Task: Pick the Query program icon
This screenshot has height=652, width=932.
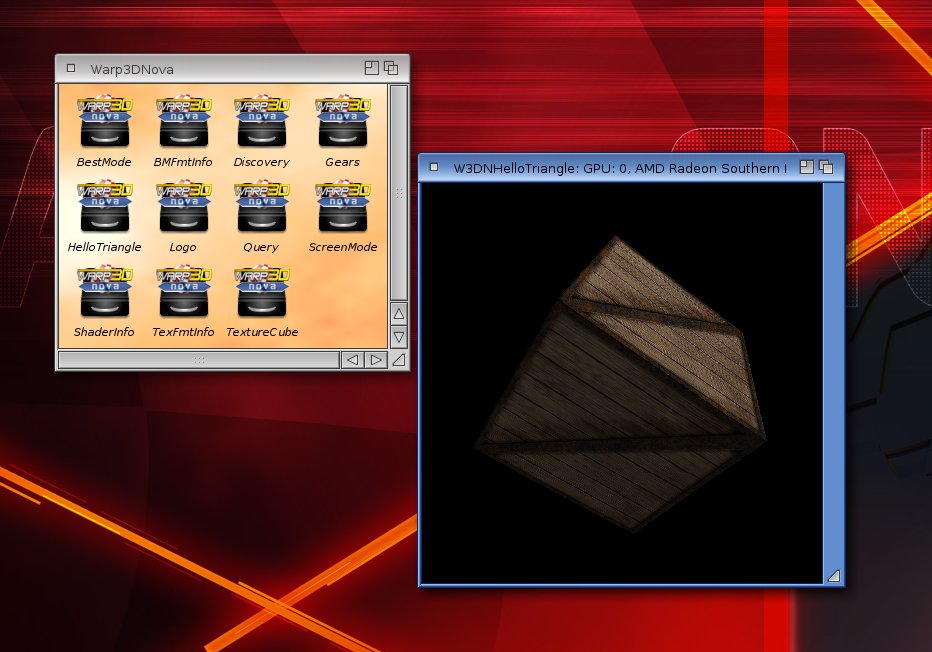Action: pyautogui.click(x=262, y=206)
